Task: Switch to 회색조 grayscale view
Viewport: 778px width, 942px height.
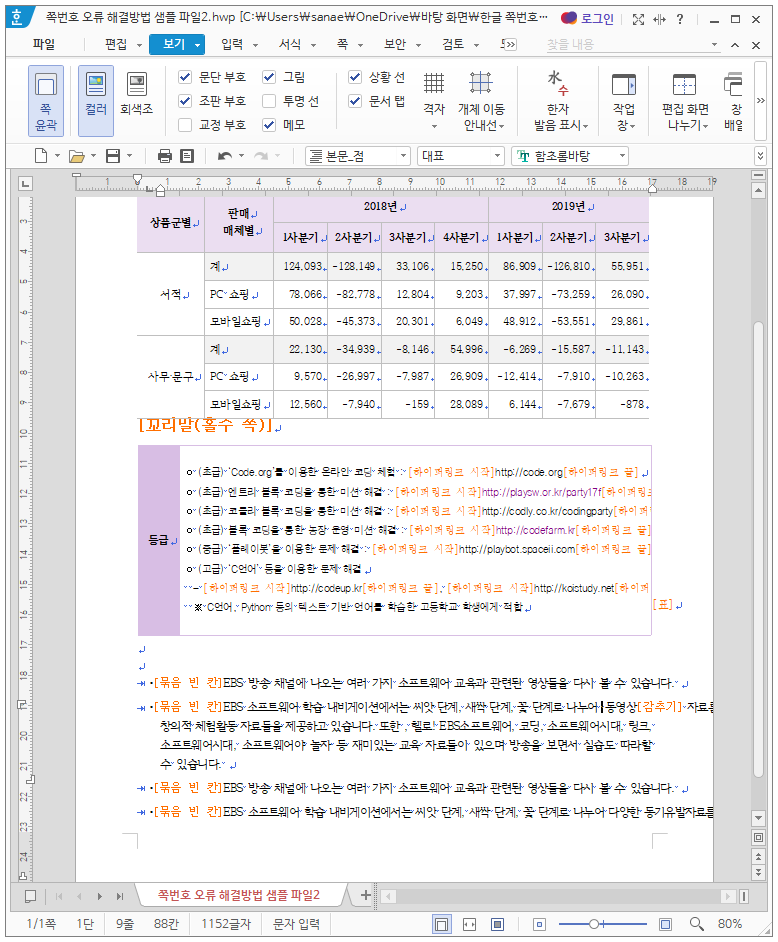Action: (x=136, y=94)
